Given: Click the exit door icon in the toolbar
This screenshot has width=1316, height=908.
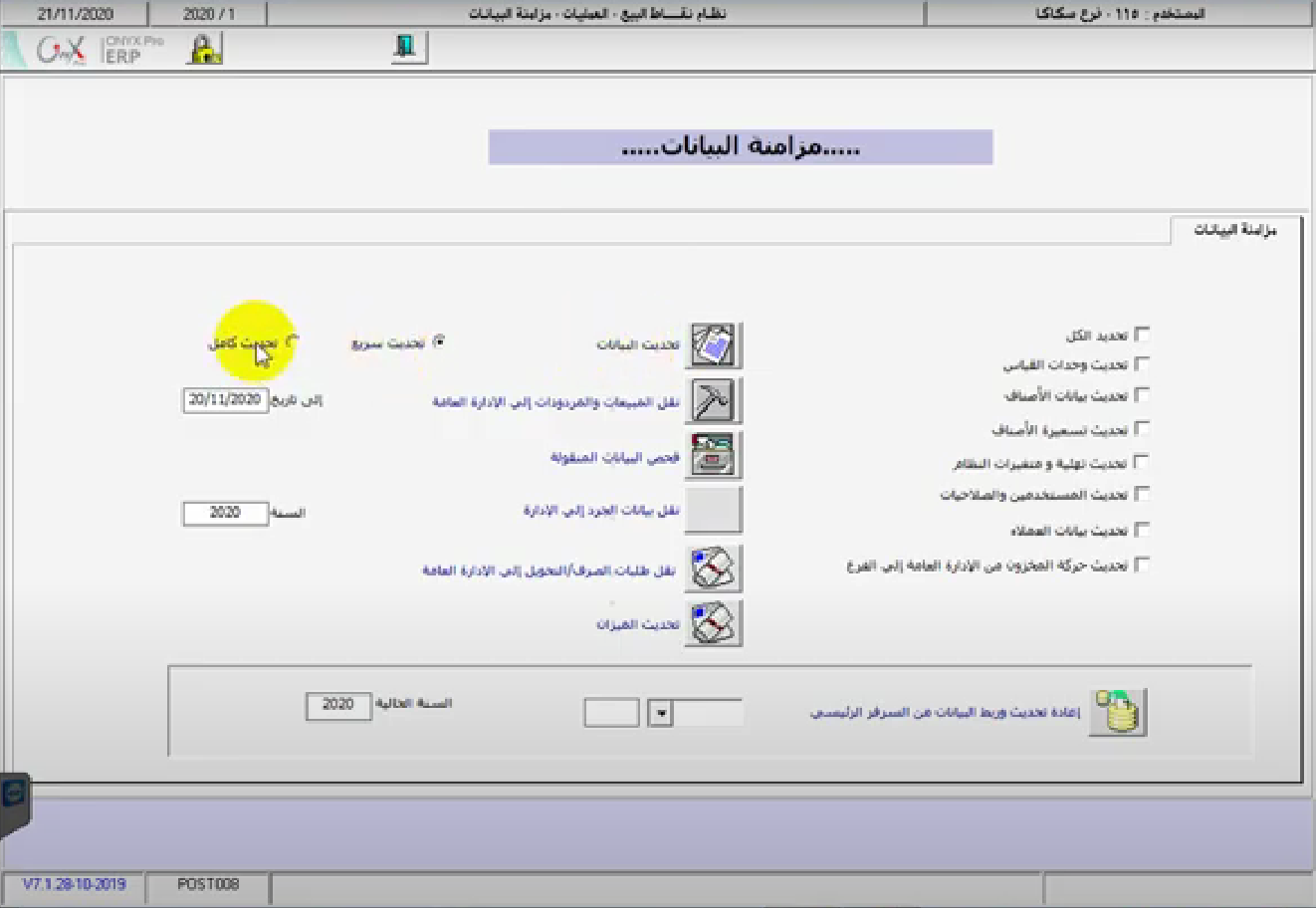Looking at the screenshot, I should [408, 48].
